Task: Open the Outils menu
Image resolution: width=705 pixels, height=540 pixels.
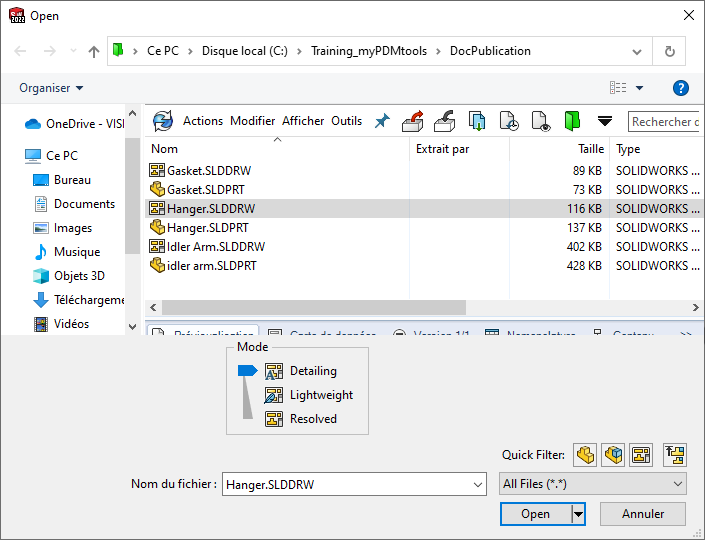Action: [346, 121]
